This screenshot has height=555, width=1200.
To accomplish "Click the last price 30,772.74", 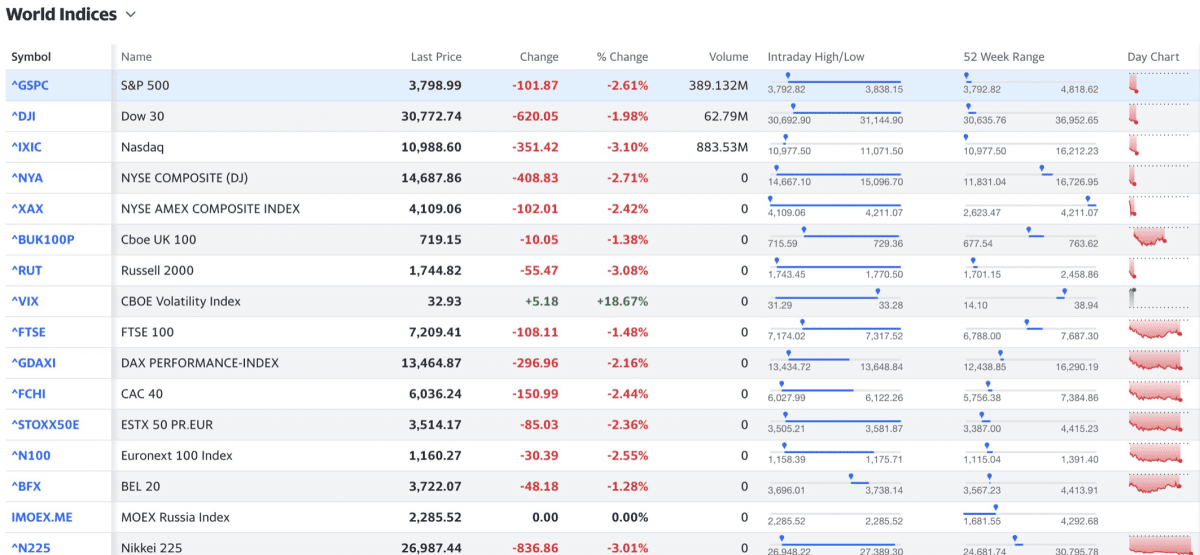I will [431, 117].
